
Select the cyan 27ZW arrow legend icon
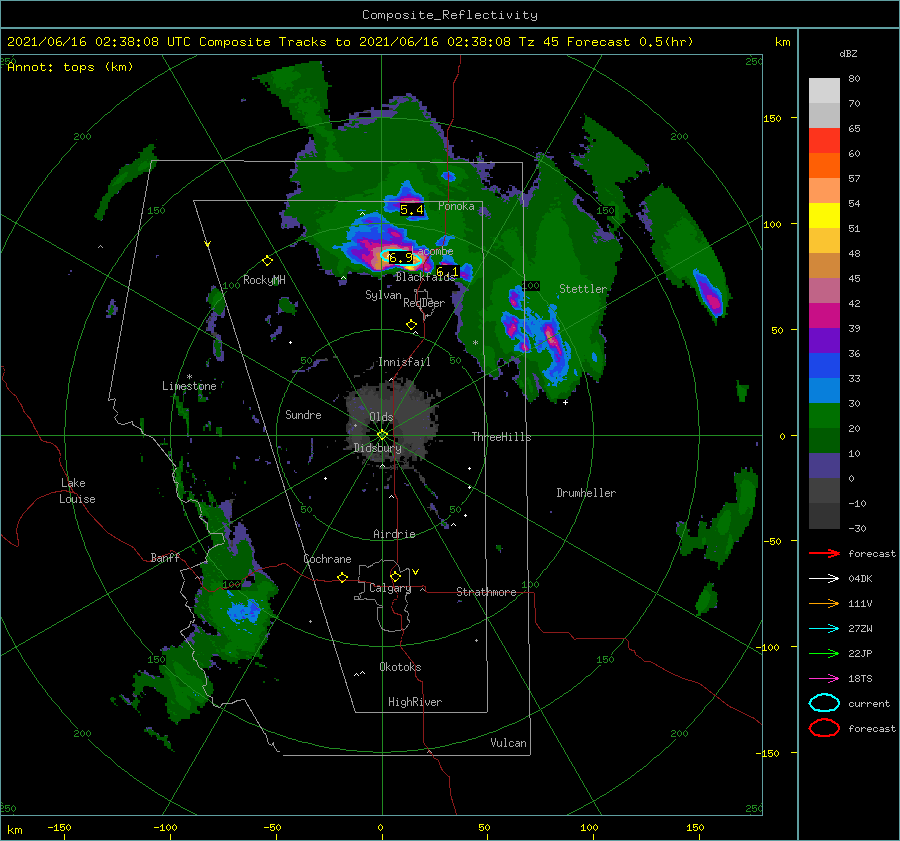824,629
